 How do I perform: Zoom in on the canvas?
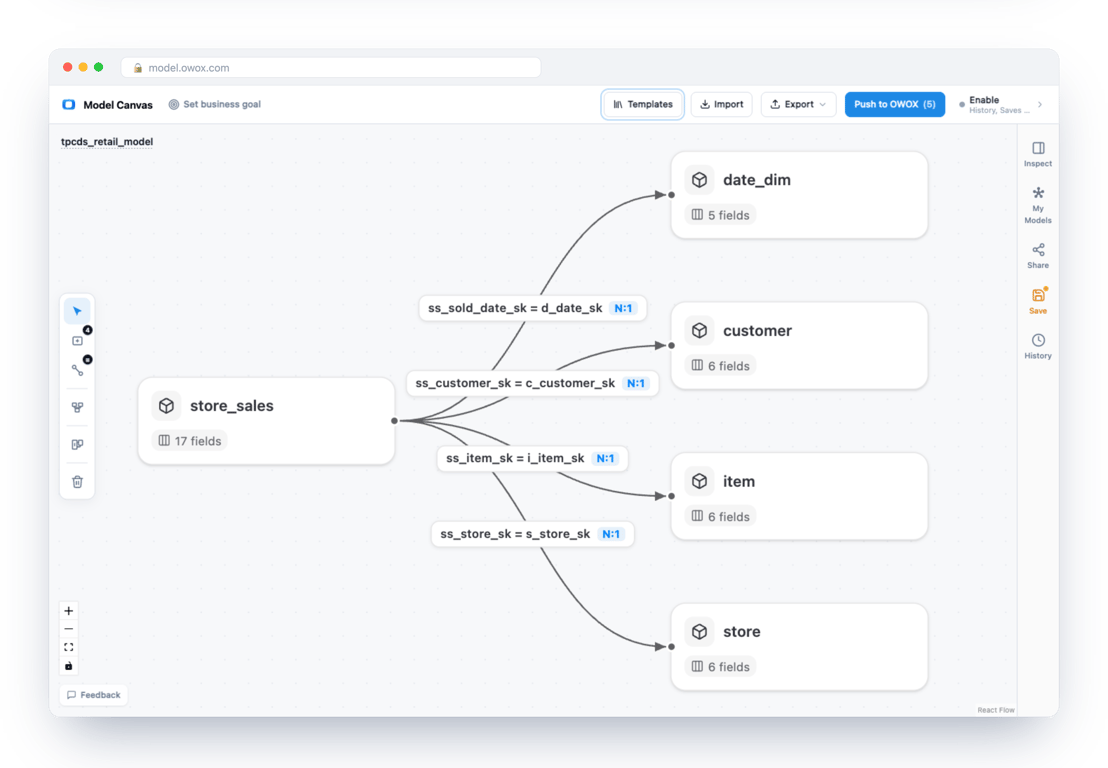pyautogui.click(x=69, y=610)
